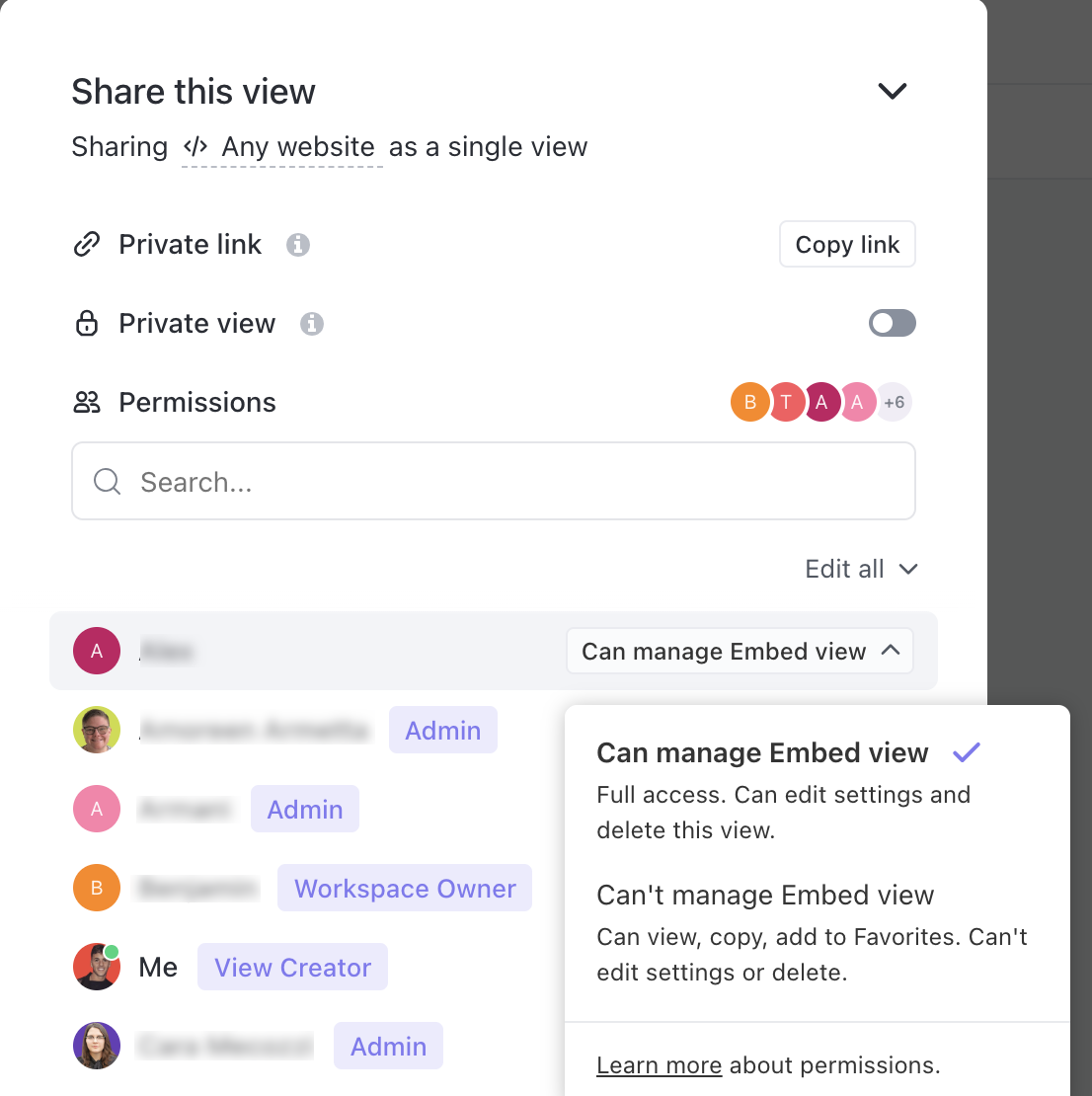Click the orange B avatar in Permissions stack

tap(749, 402)
